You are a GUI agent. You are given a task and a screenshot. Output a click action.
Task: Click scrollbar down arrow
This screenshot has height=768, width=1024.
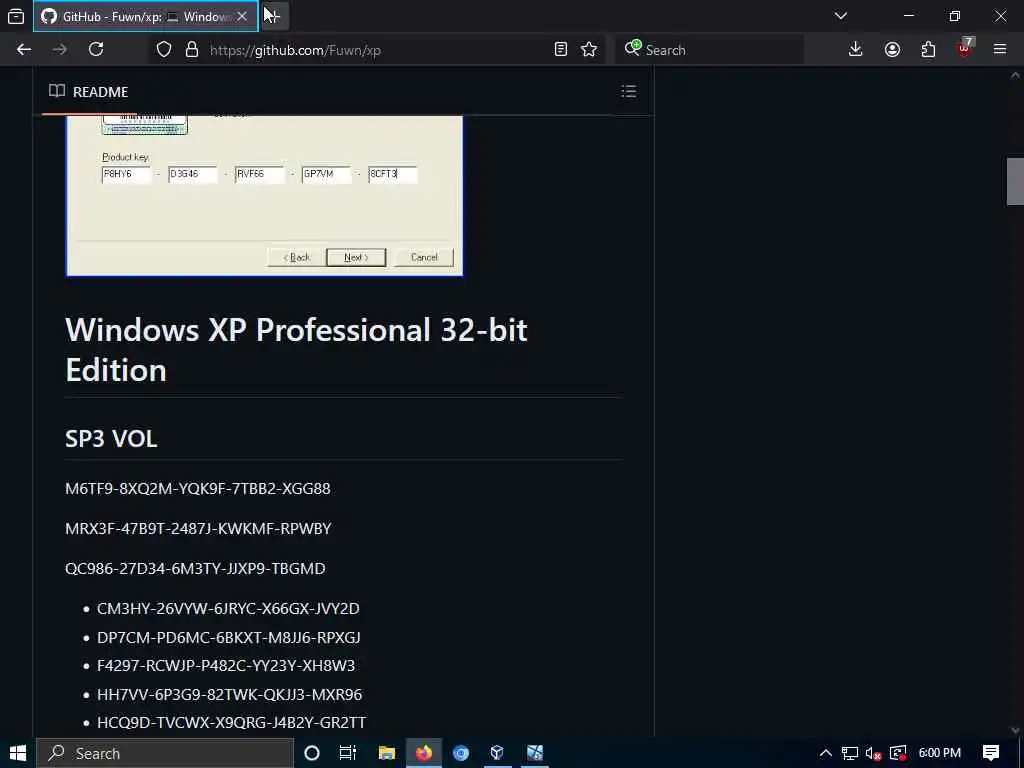click(x=1015, y=729)
